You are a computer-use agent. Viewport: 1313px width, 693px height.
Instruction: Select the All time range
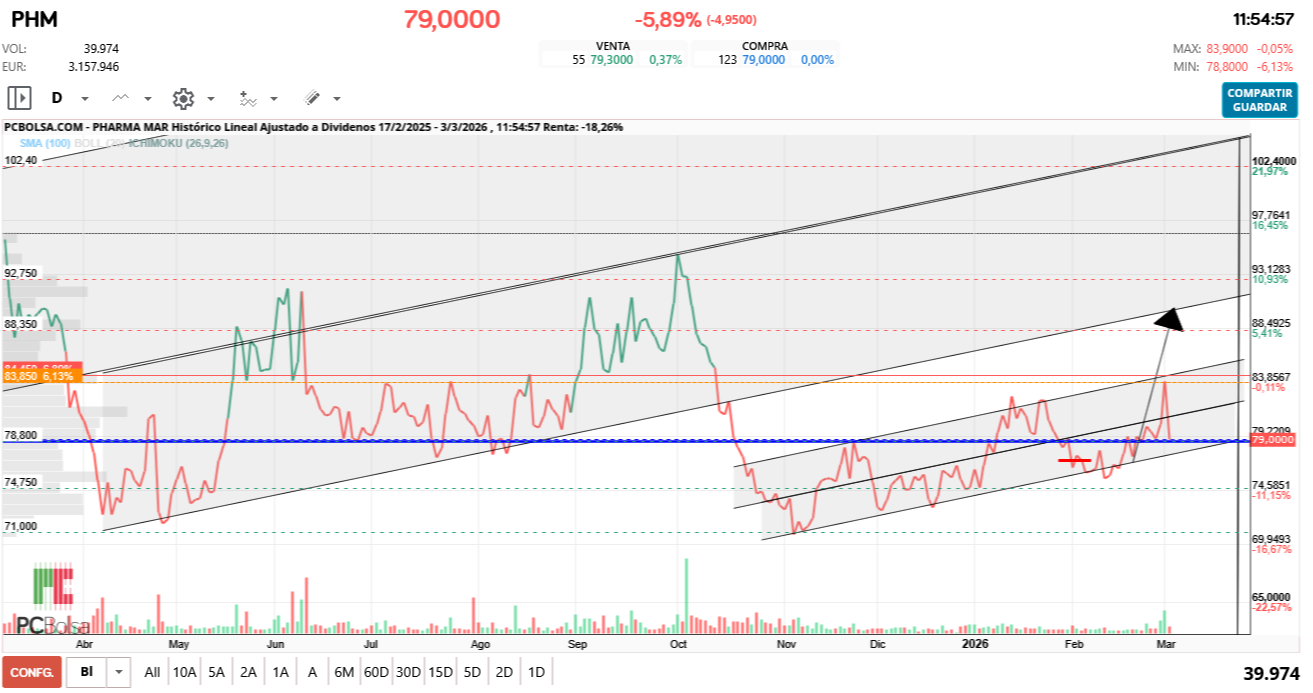click(x=152, y=672)
